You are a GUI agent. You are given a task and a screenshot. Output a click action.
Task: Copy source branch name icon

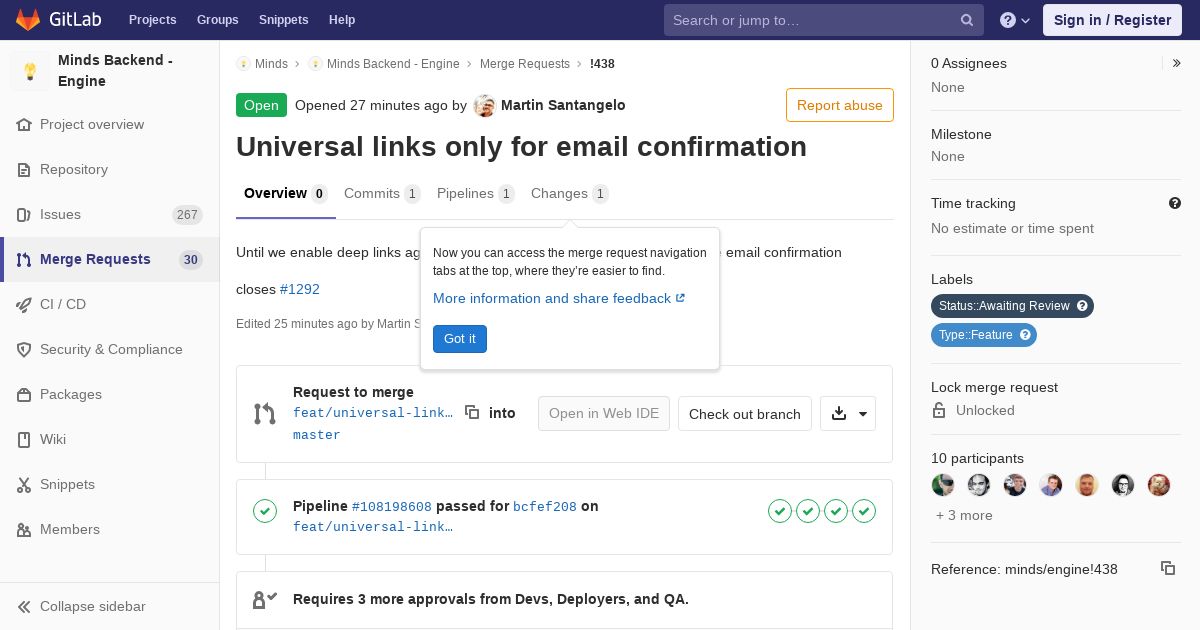tap(472, 412)
